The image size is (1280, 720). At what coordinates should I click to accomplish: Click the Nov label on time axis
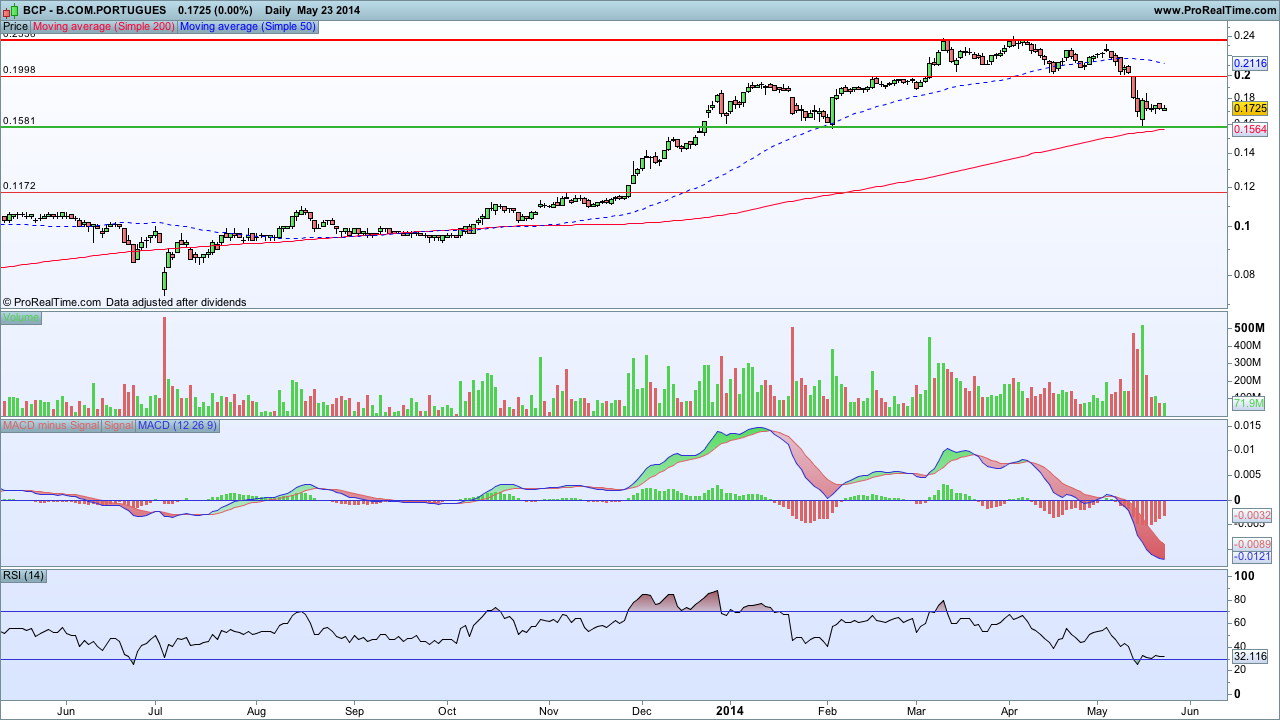(549, 711)
